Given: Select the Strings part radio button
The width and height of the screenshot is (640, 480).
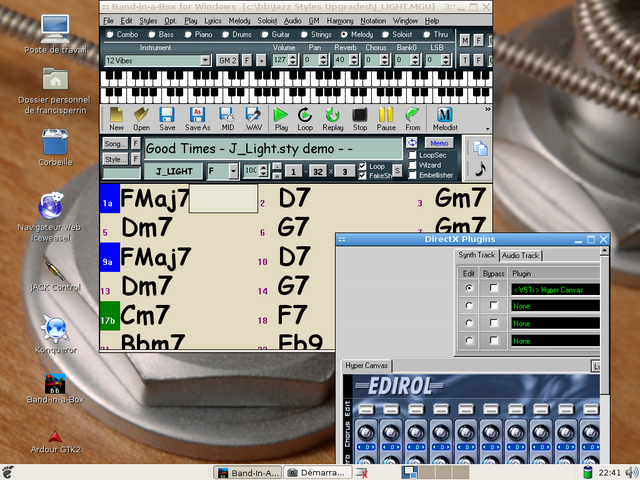Looking at the screenshot, I should coord(304,35).
